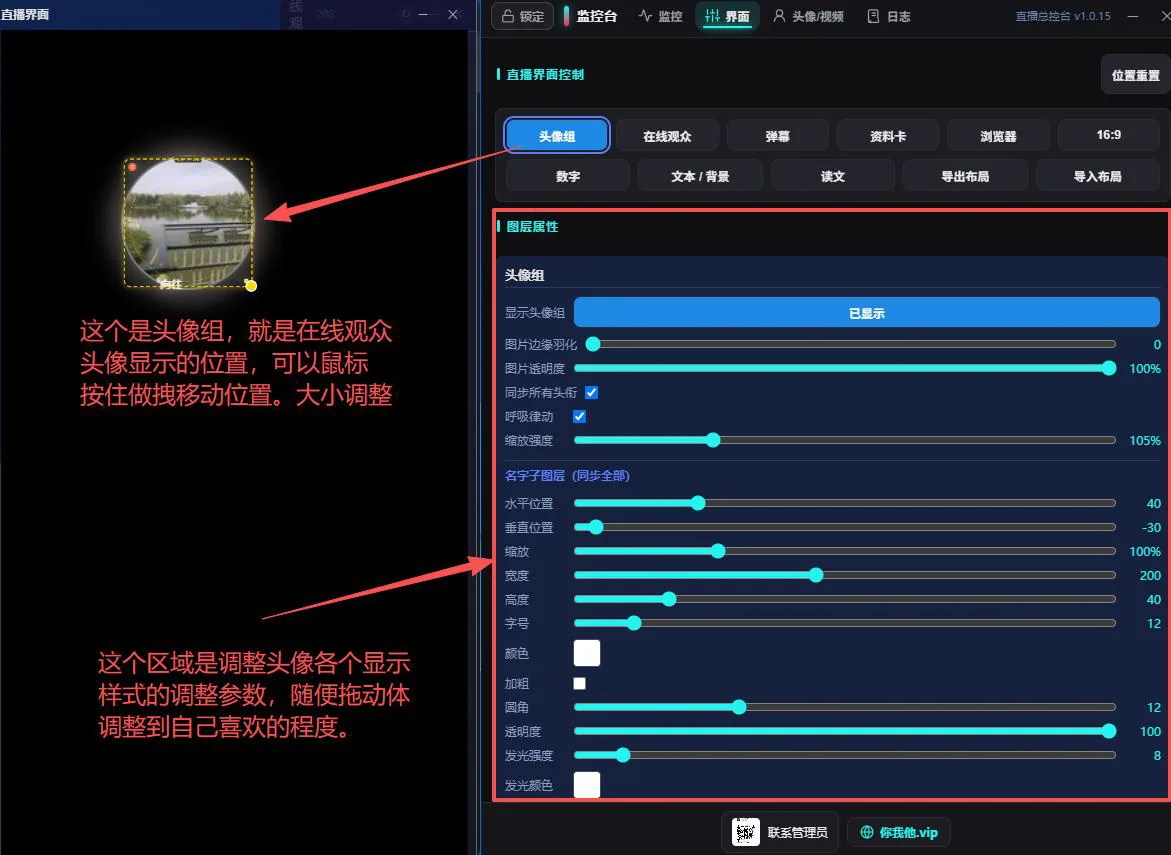Adjust the name layer 透明度 slider
The height and width of the screenshot is (855, 1171).
pos(845,731)
